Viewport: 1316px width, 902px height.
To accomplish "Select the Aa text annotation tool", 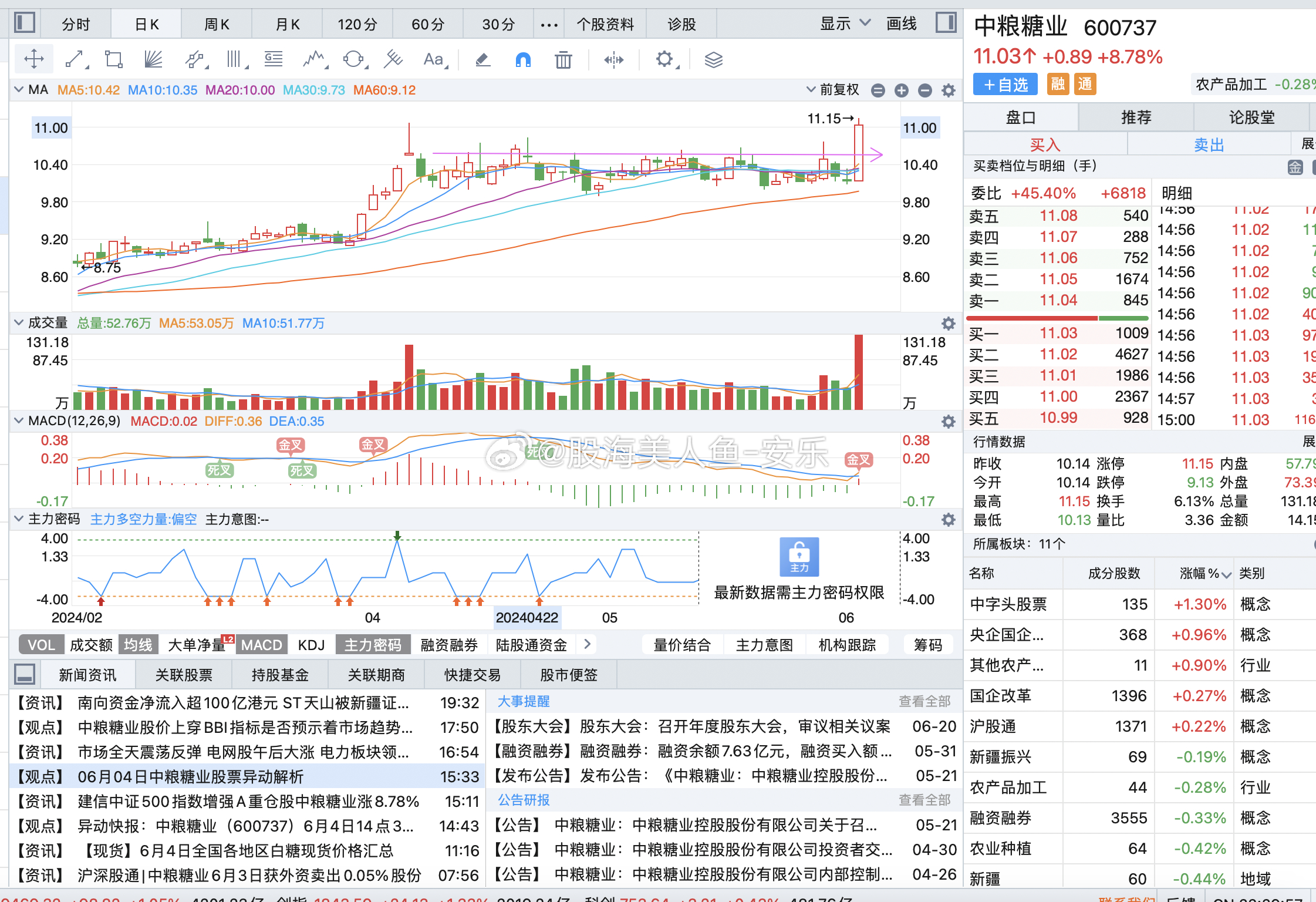I will point(435,59).
